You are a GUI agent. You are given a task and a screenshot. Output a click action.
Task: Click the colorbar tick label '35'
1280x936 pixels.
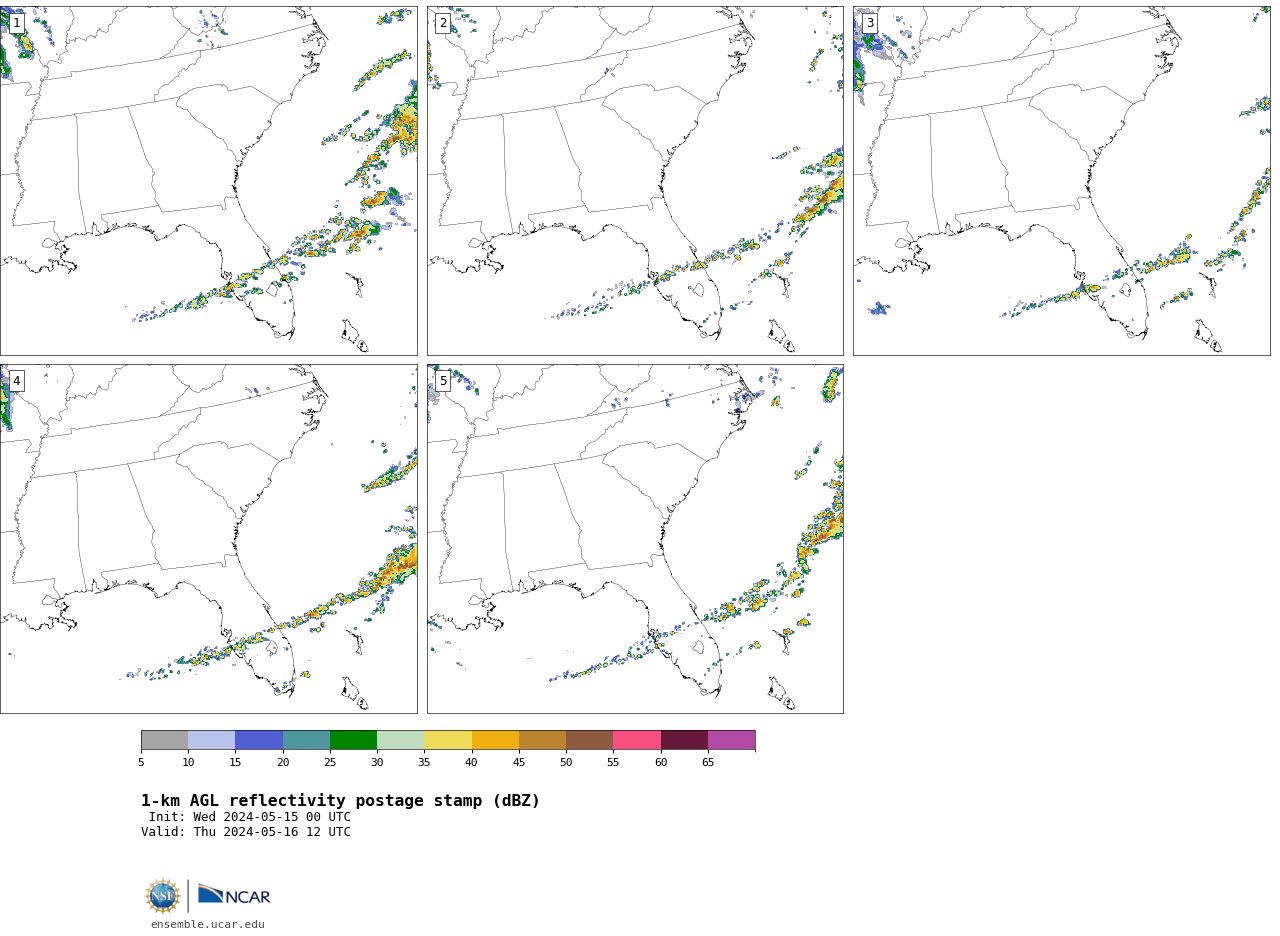[x=424, y=763]
